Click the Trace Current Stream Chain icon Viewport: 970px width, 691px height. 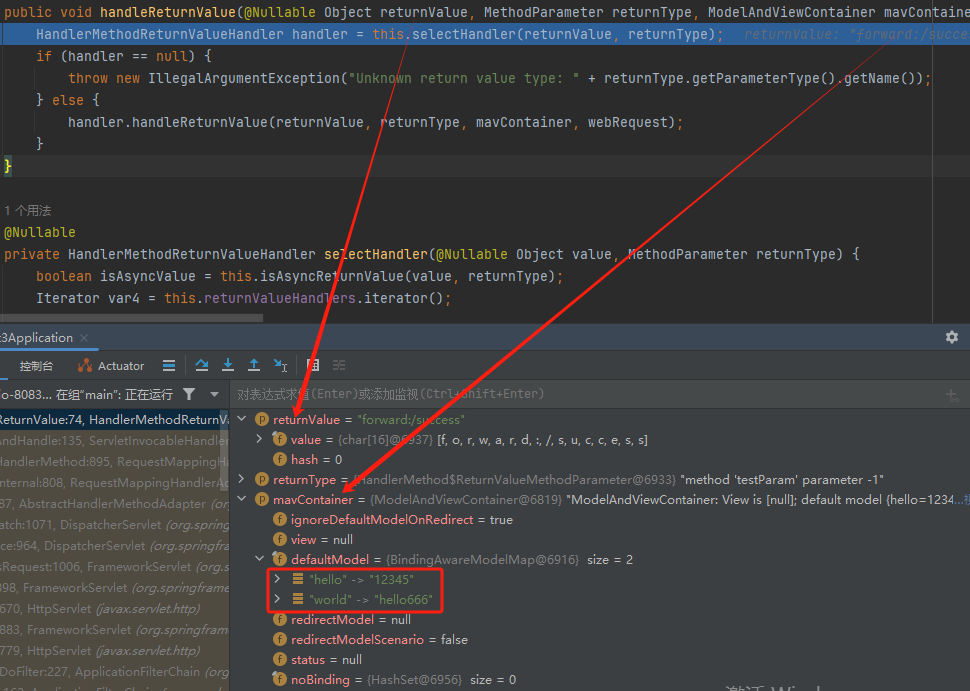[x=339, y=365]
